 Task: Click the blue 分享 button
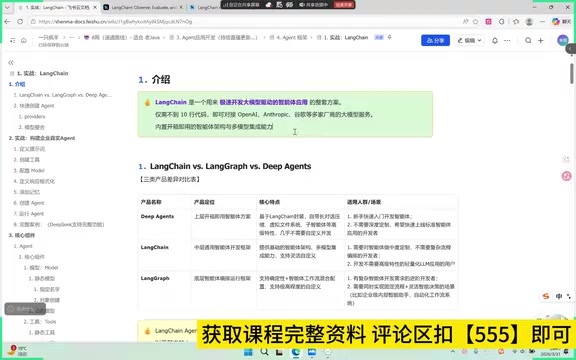click(x=435, y=40)
